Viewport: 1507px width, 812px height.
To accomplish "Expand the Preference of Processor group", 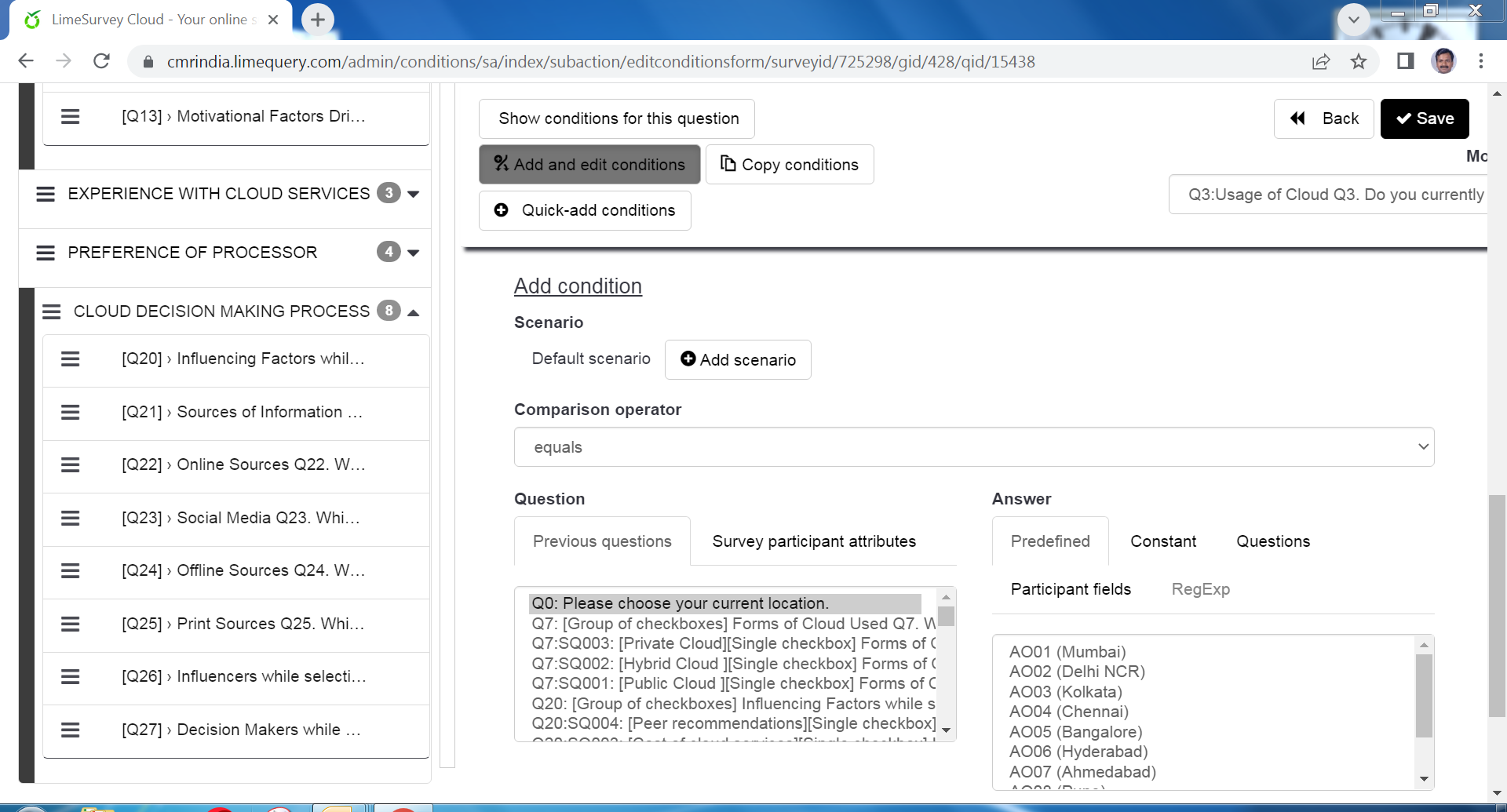I will (x=414, y=253).
